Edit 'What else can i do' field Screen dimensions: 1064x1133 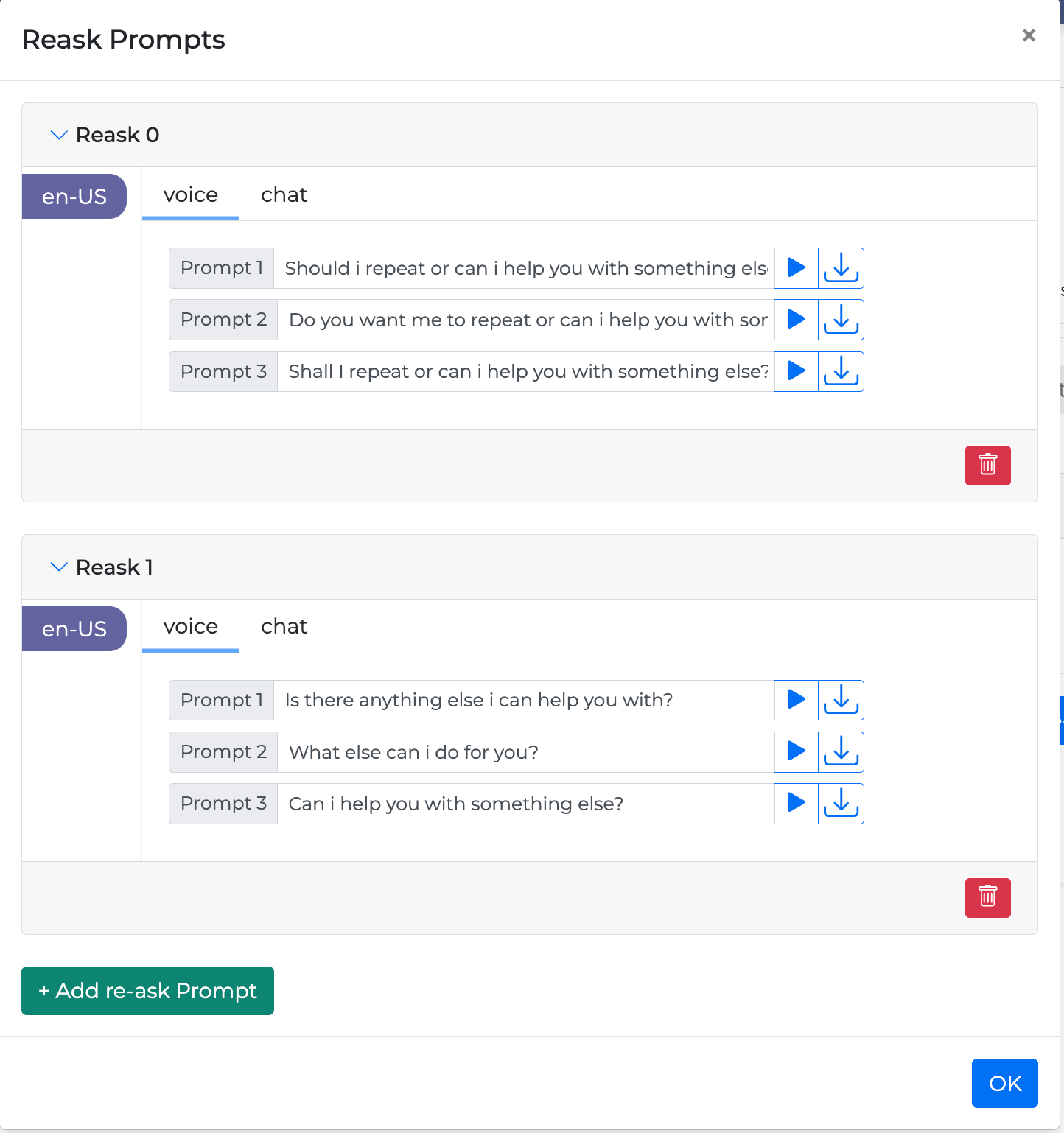pos(525,751)
